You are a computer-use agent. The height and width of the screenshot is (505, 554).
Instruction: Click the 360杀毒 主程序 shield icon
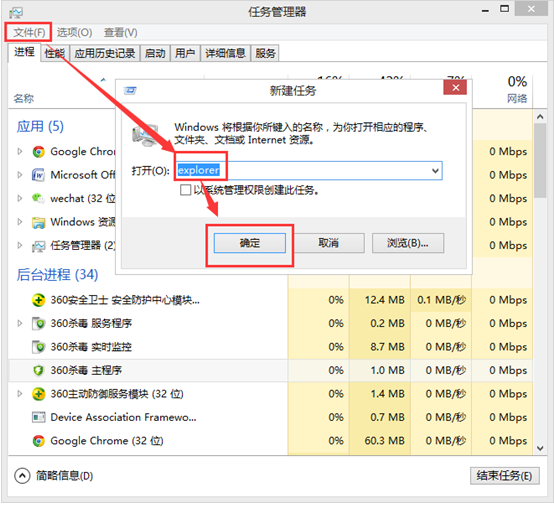(39, 370)
